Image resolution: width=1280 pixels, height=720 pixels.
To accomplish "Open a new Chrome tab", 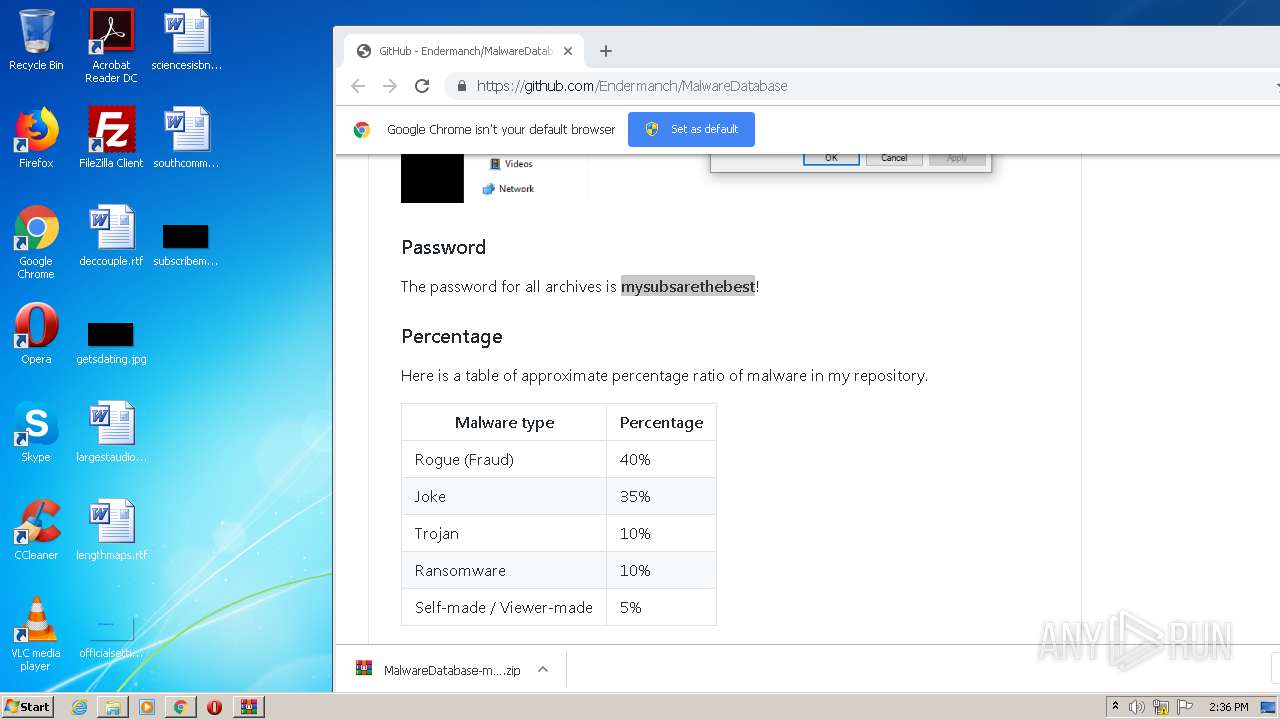I will pyautogui.click(x=605, y=51).
